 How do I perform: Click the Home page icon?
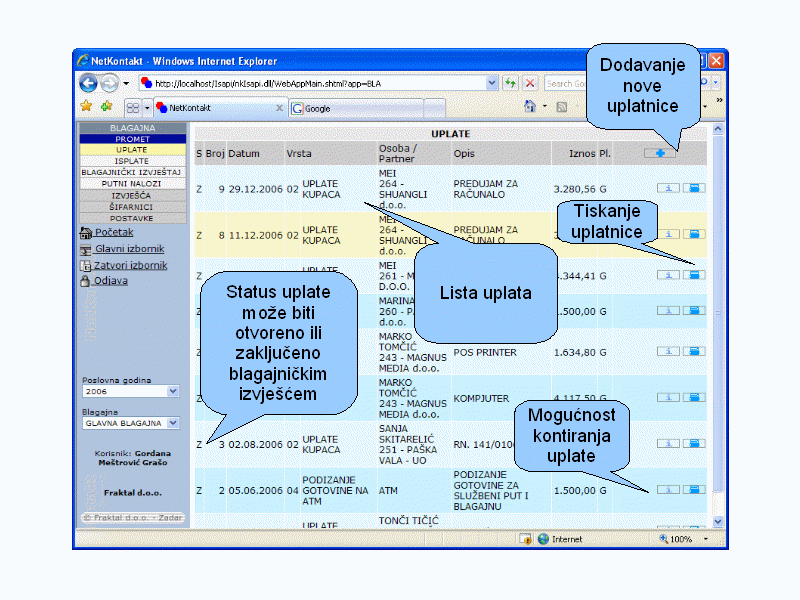tap(530, 106)
